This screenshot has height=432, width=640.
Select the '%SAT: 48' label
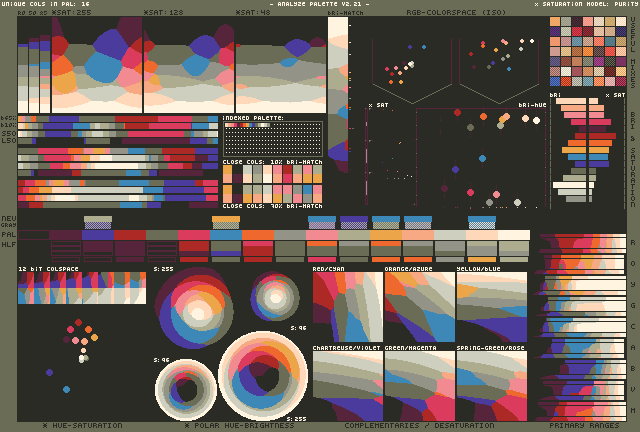[x=253, y=12]
